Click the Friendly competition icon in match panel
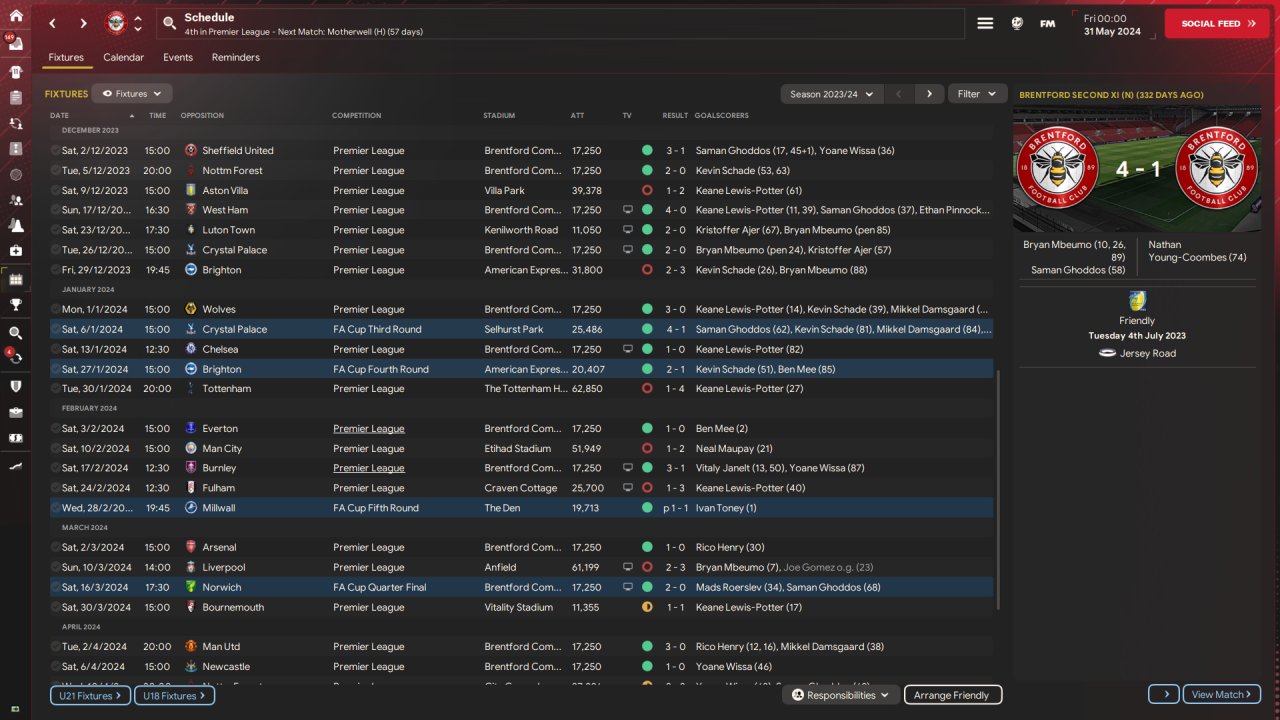The width and height of the screenshot is (1280, 720). point(1137,301)
